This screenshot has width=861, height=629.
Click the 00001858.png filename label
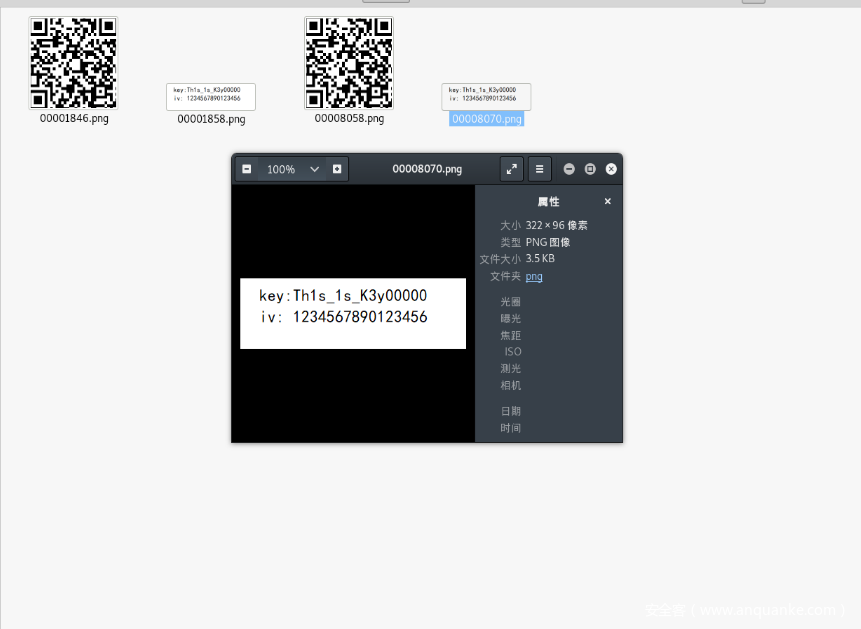[x=211, y=119]
